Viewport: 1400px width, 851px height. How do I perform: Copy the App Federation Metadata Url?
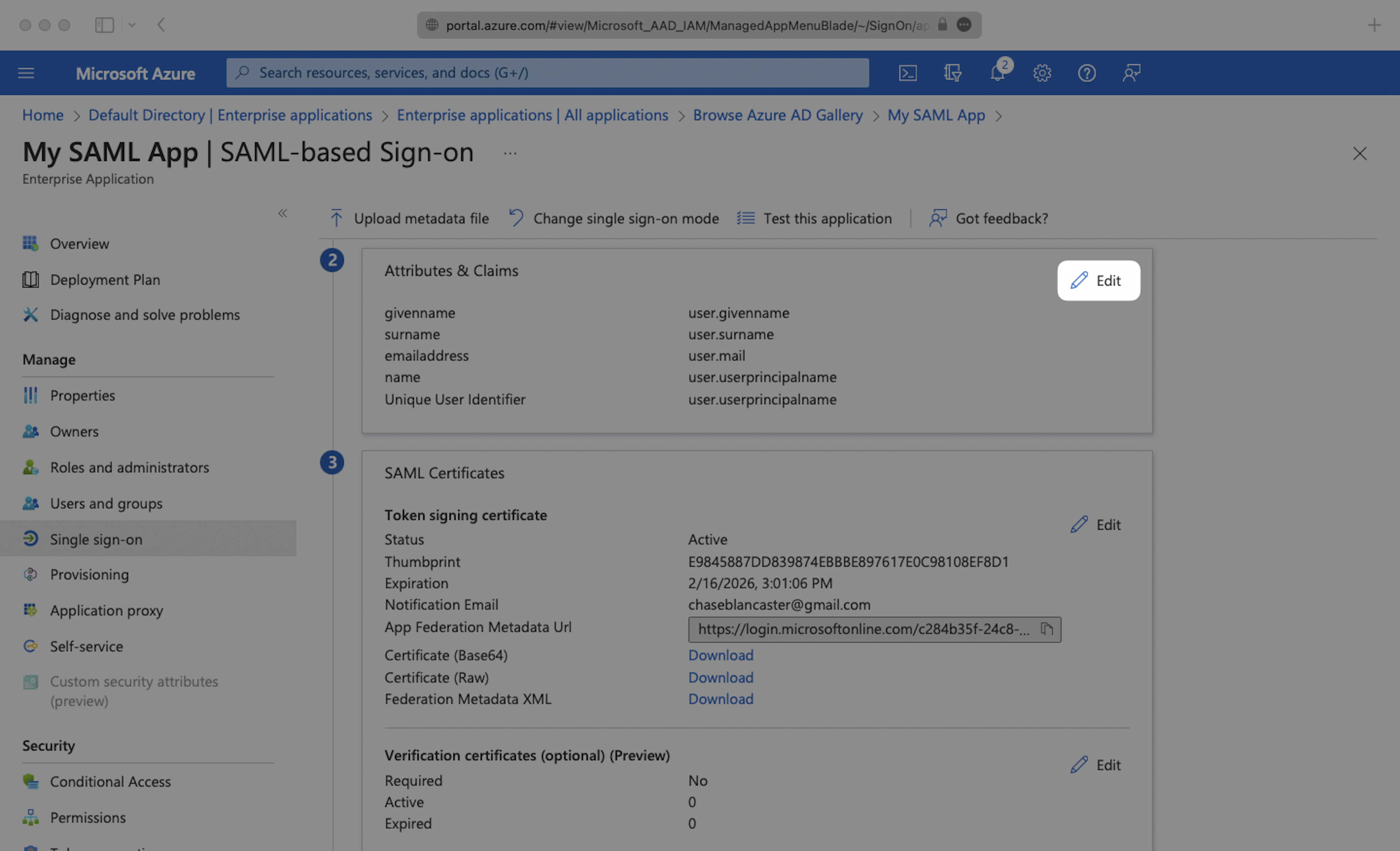click(x=1047, y=629)
